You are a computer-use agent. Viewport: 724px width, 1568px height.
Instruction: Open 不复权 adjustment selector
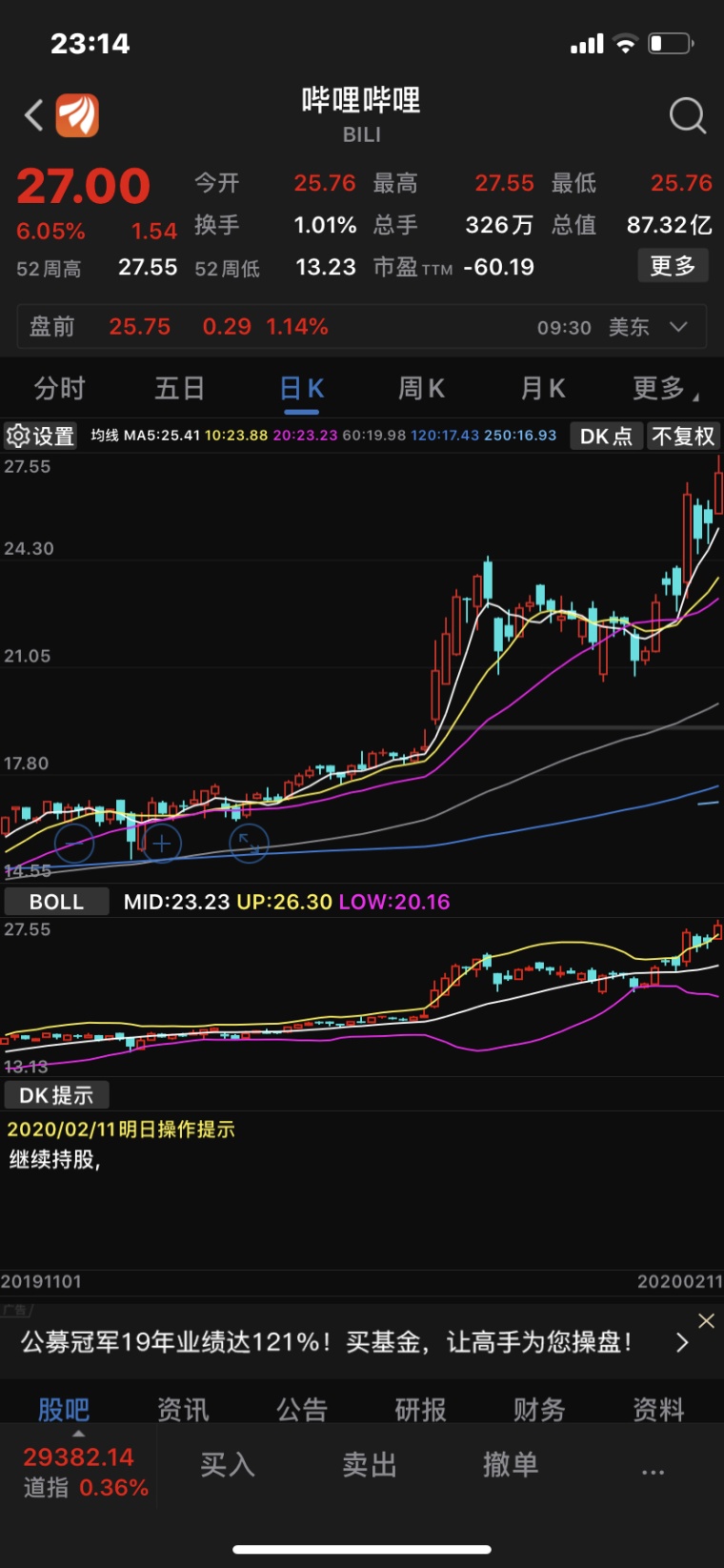683,436
